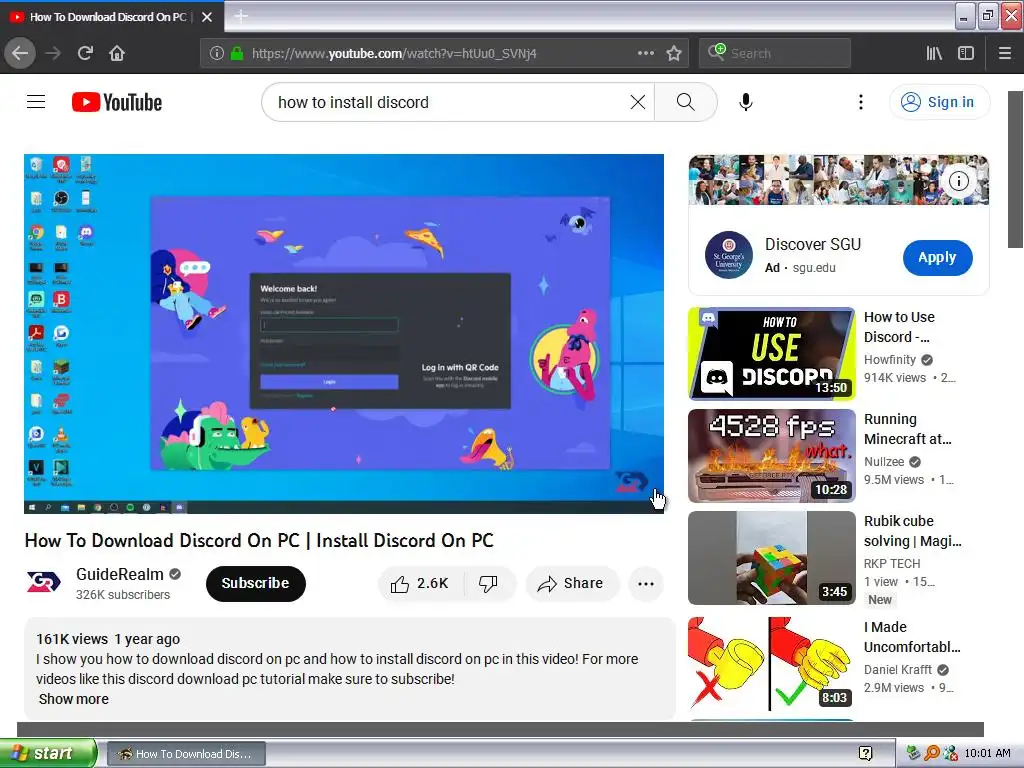The width and height of the screenshot is (1024, 768).
Task: Open the Windows Start button
Action: point(48,753)
